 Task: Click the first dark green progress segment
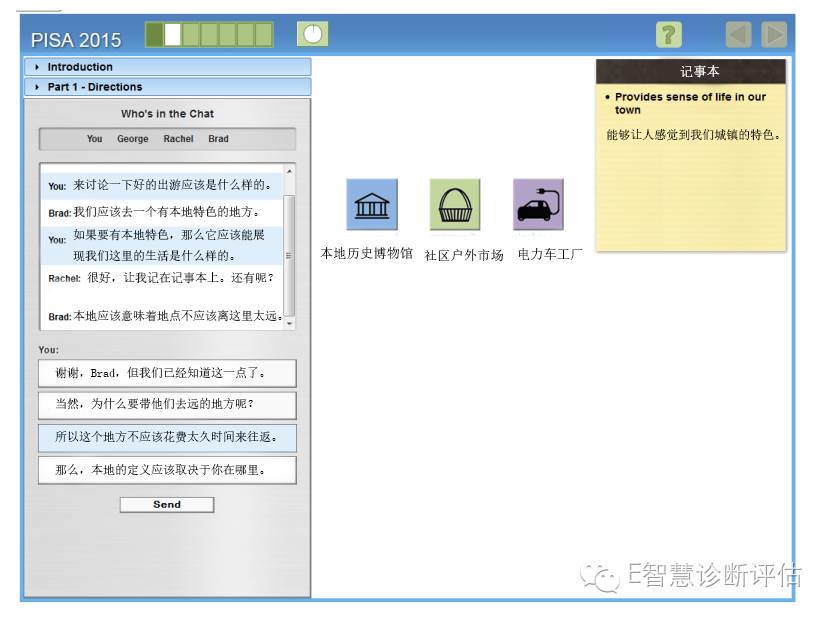tap(155, 34)
